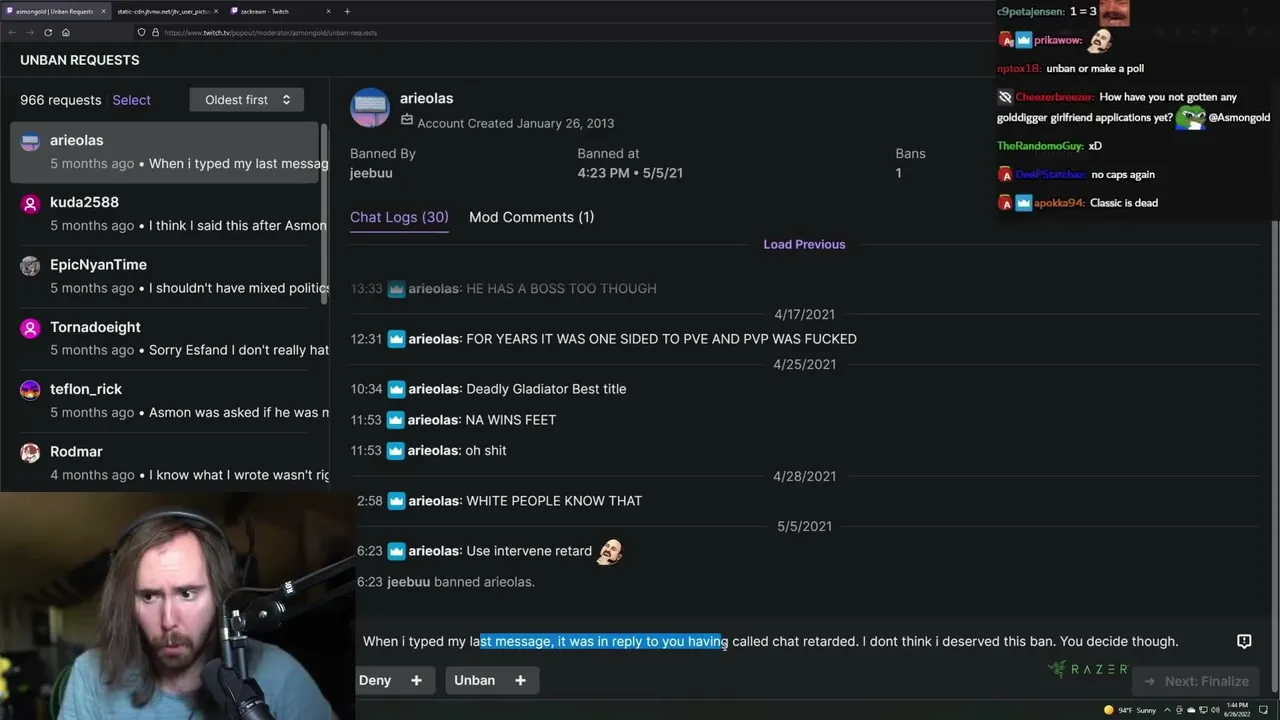Open the kuda2588 unban request
This screenshot has height=720, width=1280.
point(165,214)
